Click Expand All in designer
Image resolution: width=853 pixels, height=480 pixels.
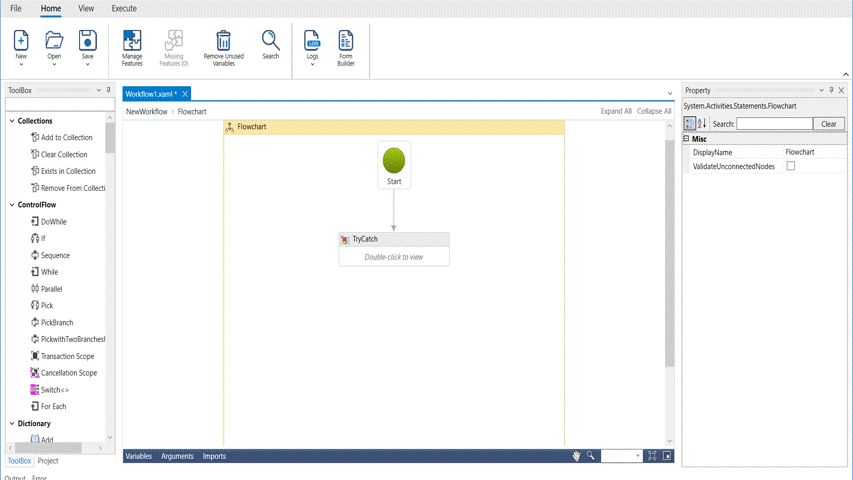coord(616,111)
